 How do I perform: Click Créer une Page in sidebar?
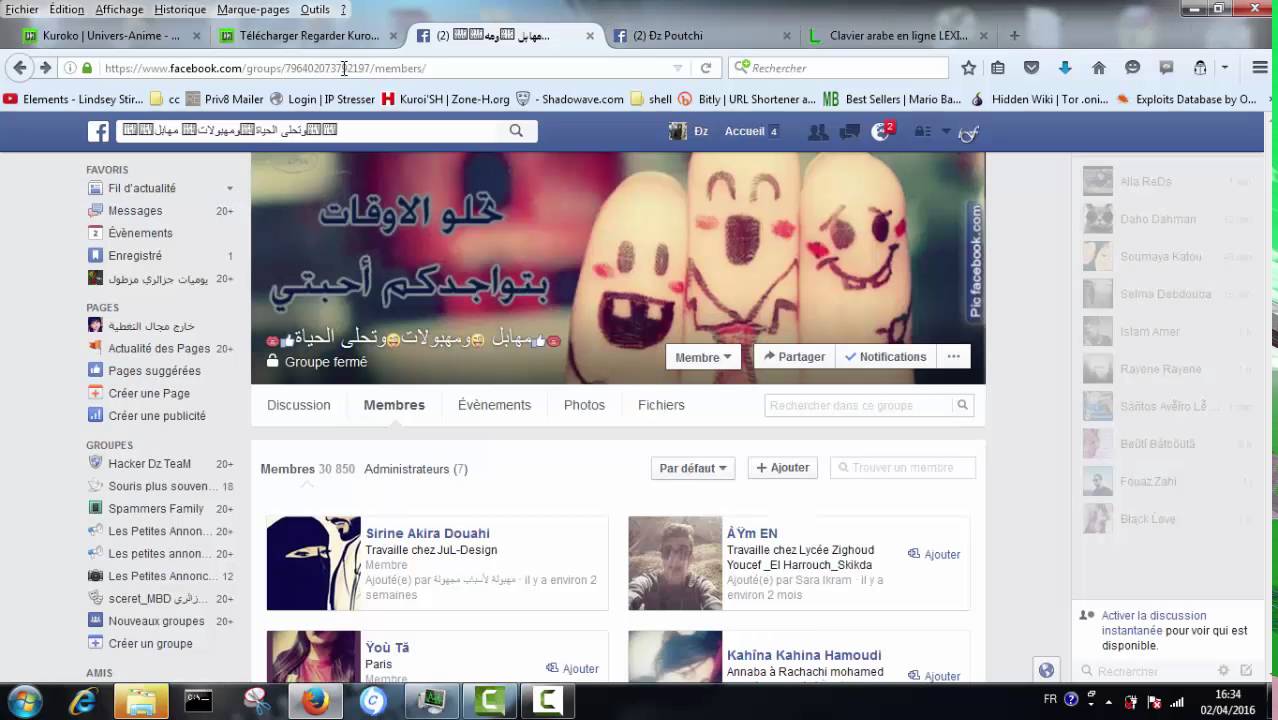149,394
